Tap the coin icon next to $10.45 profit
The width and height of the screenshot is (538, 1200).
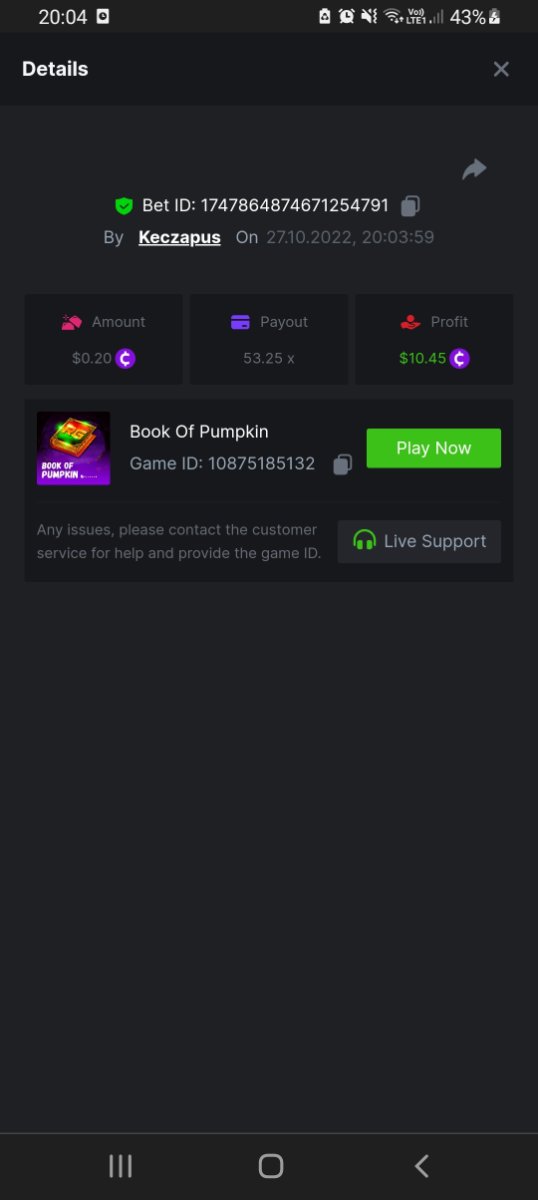click(459, 358)
